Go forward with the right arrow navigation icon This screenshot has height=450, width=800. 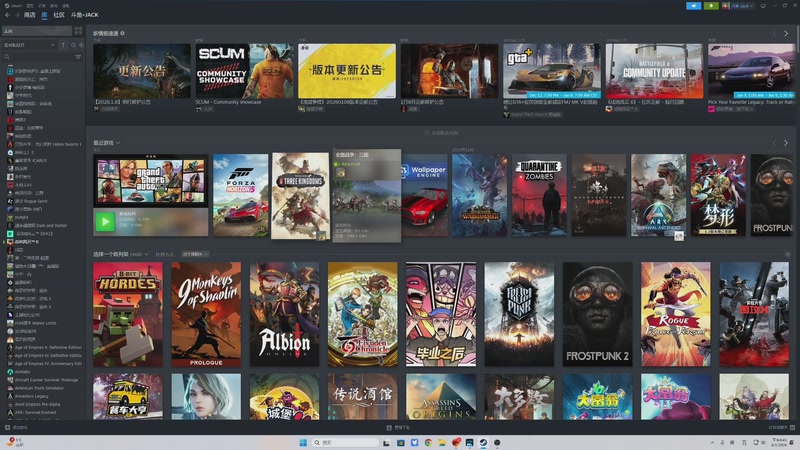point(17,15)
